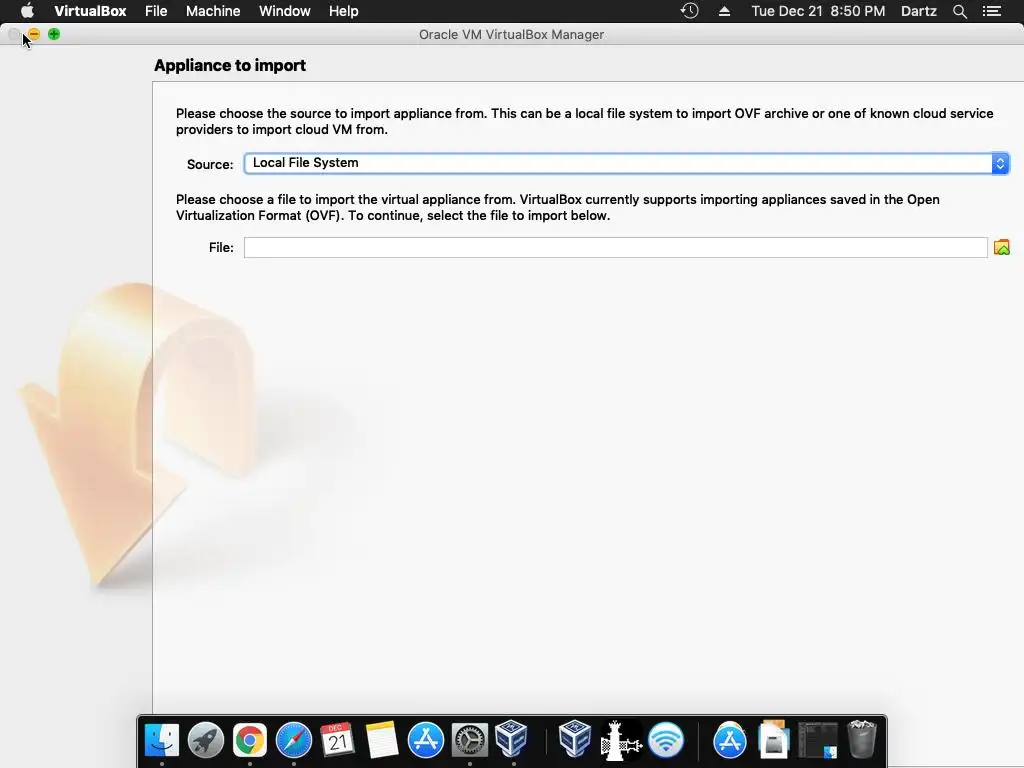Open Finder from the Dock

[161, 740]
